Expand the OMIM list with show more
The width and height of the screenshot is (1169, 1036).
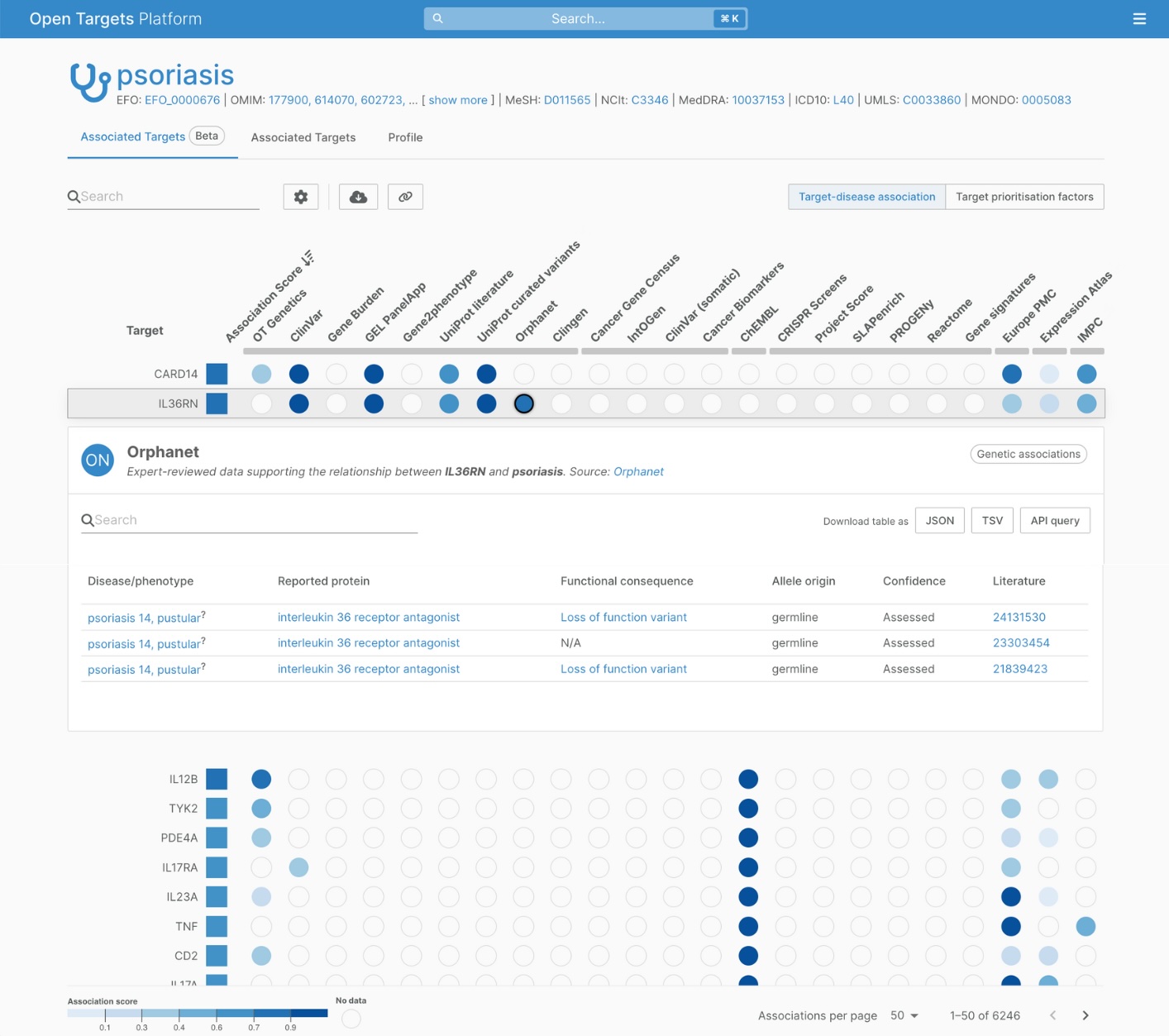457,100
